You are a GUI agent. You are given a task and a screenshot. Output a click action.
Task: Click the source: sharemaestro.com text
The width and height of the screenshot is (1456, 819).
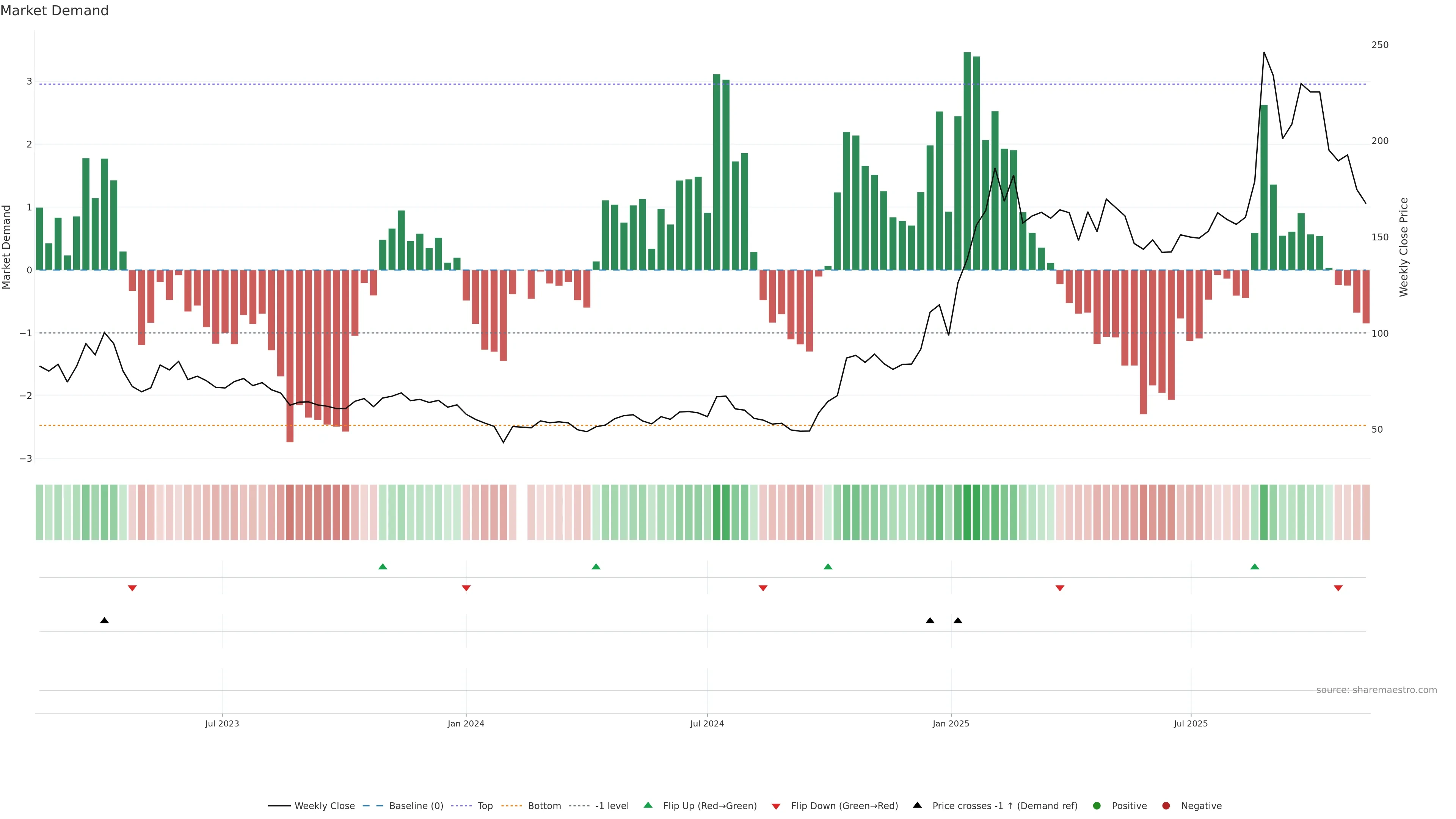(1376, 690)
